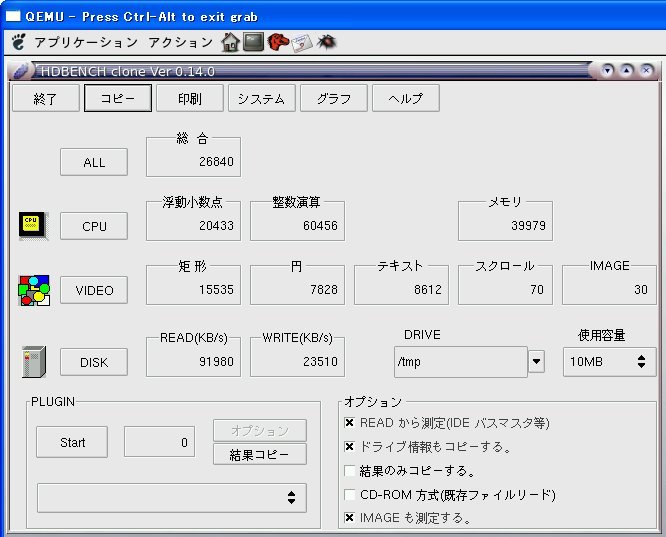Click the 矩形 value 15535

click(x=216, y=290)
